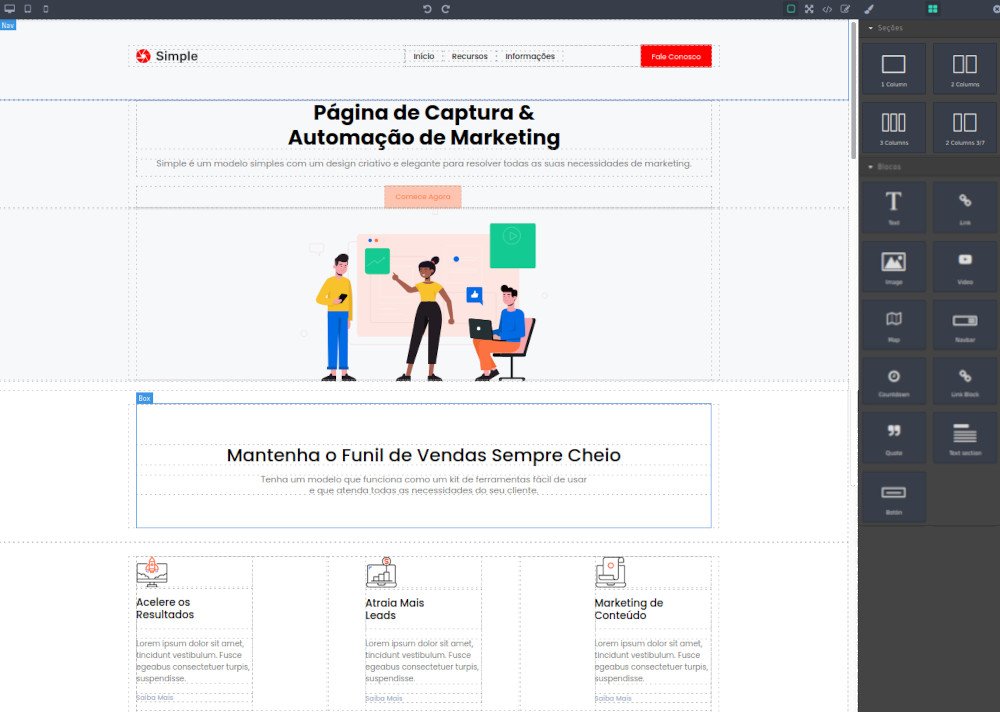
Task: Choose the Quote block
Action: (893, 436)
